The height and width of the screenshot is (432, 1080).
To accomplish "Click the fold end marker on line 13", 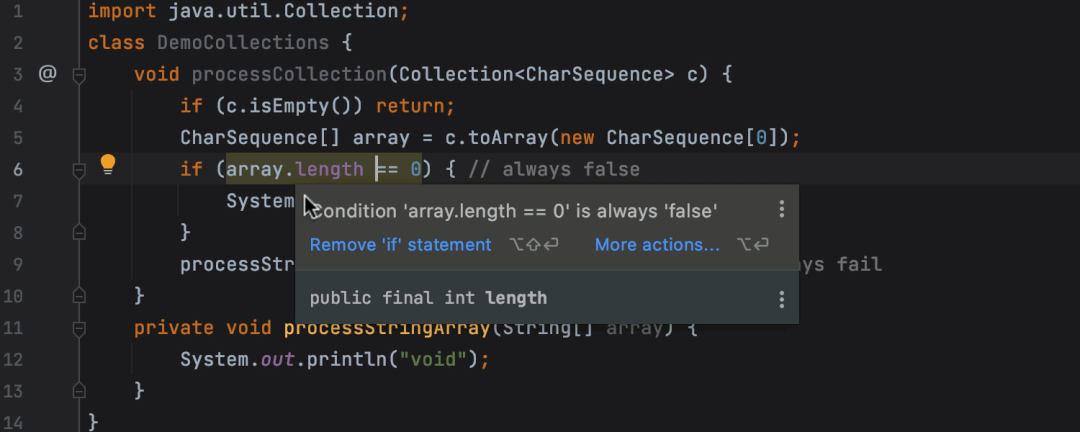I will pos(79,391).
